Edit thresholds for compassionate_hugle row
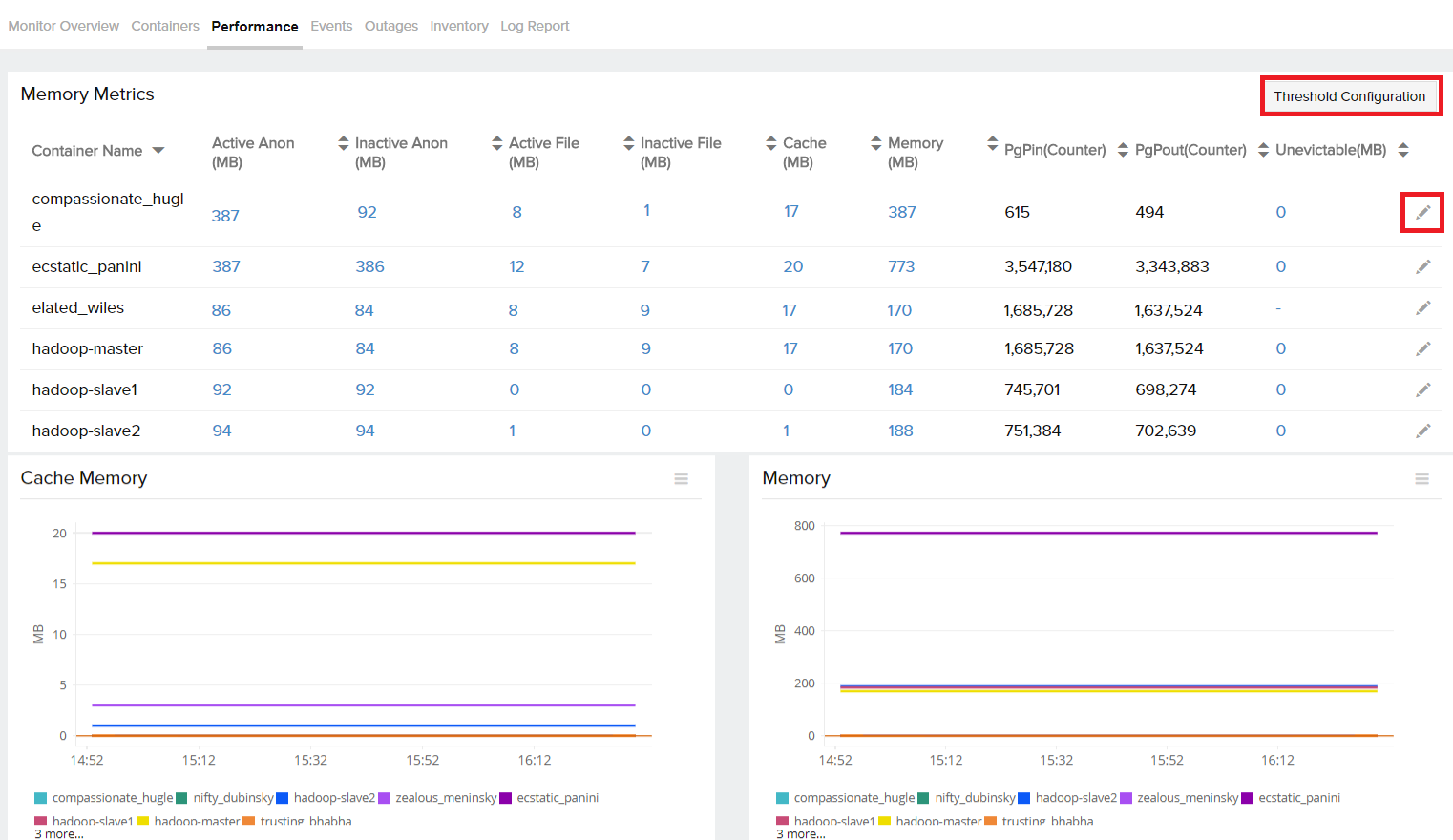 click(x=1422, y=212)
